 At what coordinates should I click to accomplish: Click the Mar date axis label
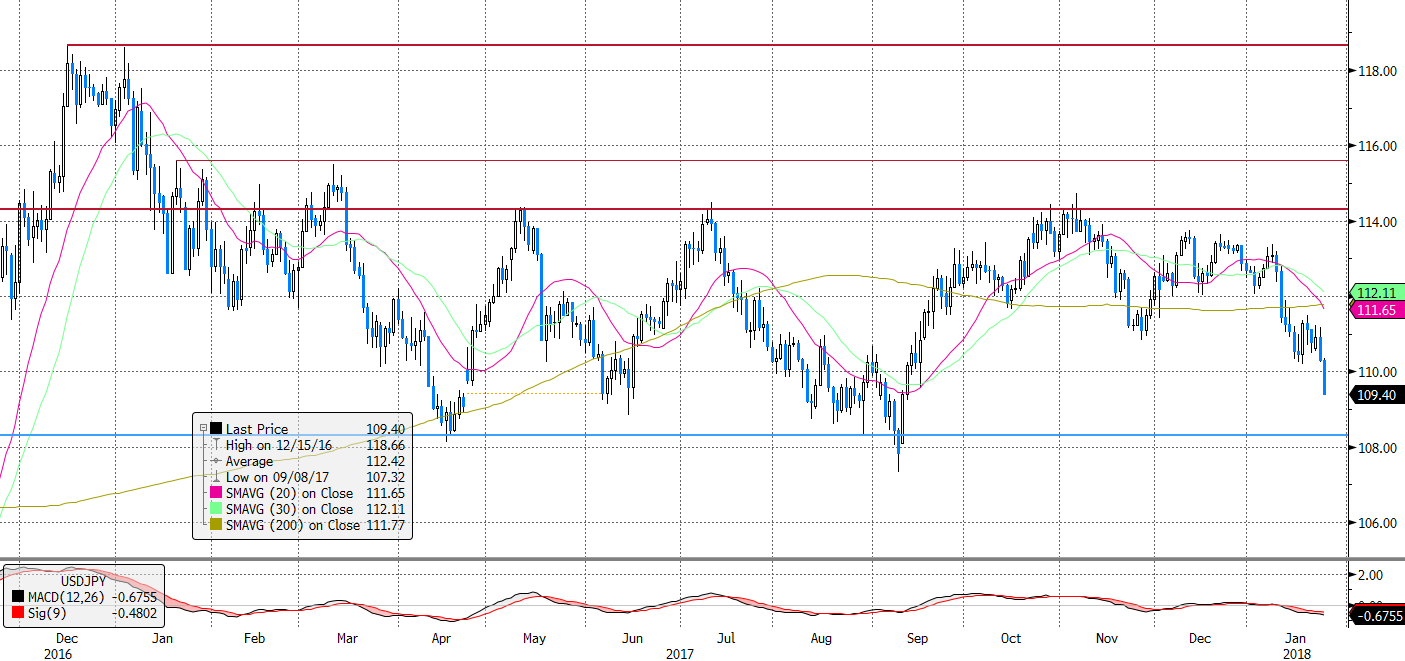(x=348, y=638)
